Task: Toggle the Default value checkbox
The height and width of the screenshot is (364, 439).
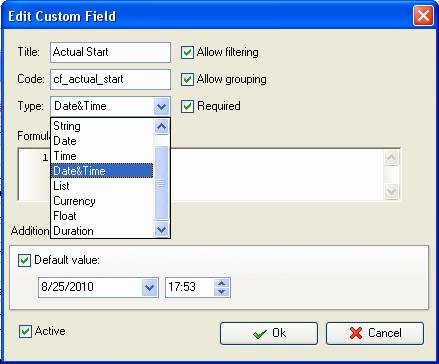Action: [x=24, y=260]
